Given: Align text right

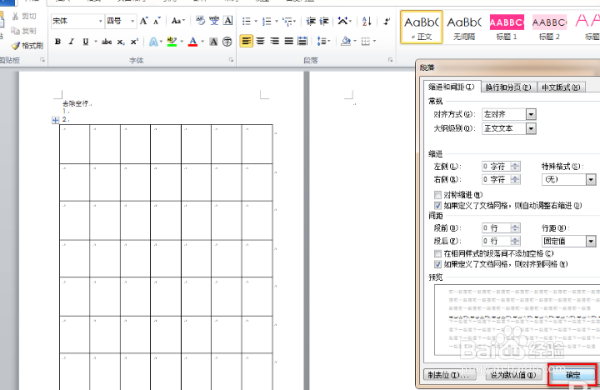Looking at the screenshot, I should pos(274,41).
